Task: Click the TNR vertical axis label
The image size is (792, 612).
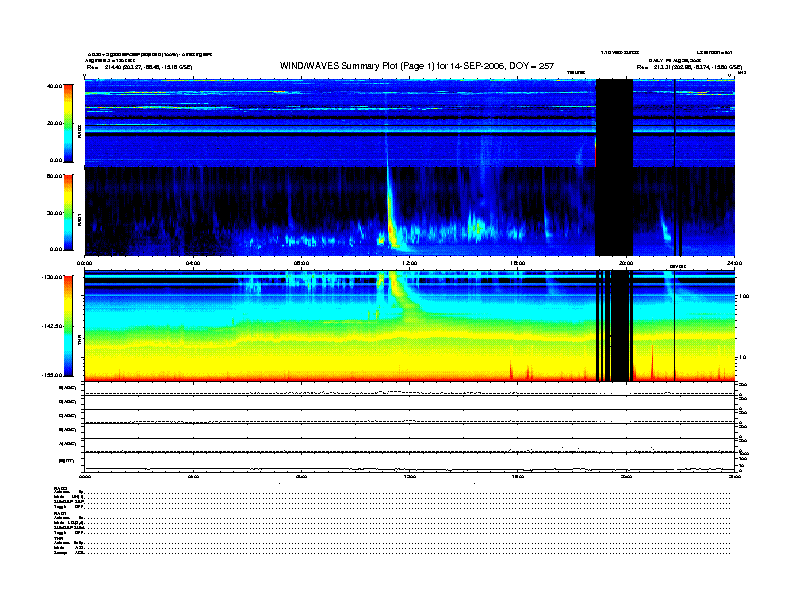Action: (x=79, y=339)
